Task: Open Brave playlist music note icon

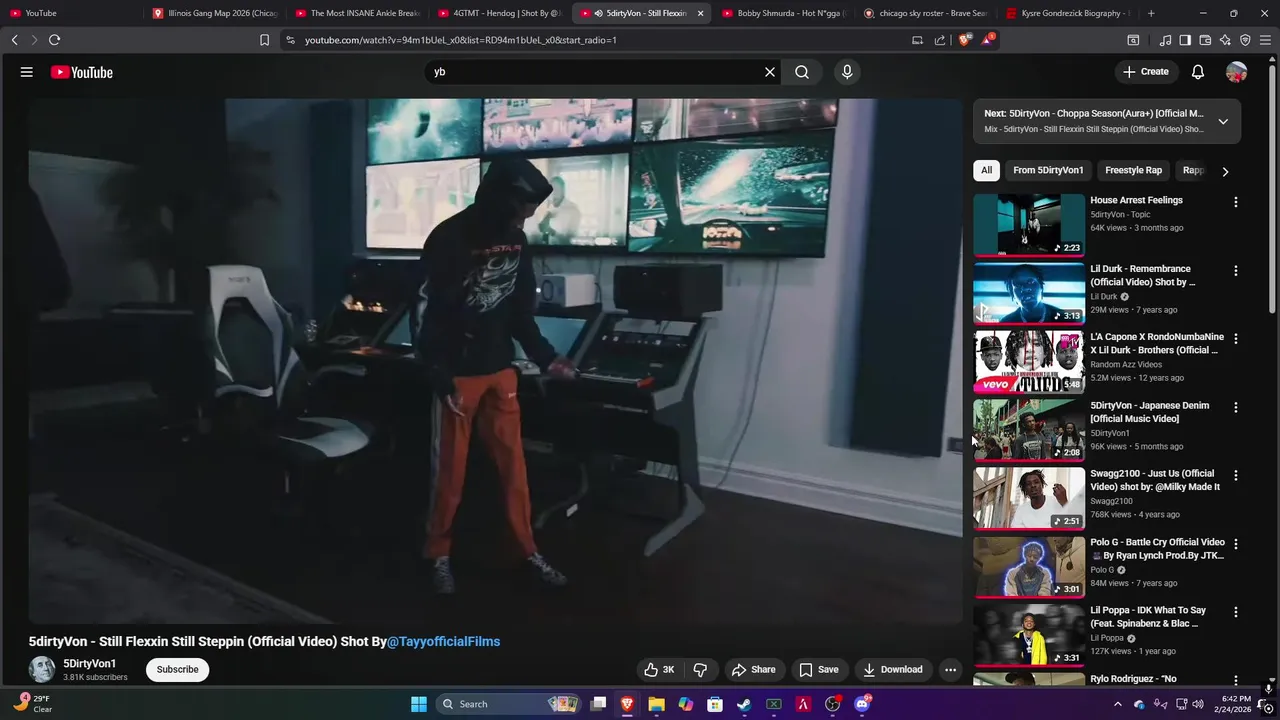Action: 1165,40
